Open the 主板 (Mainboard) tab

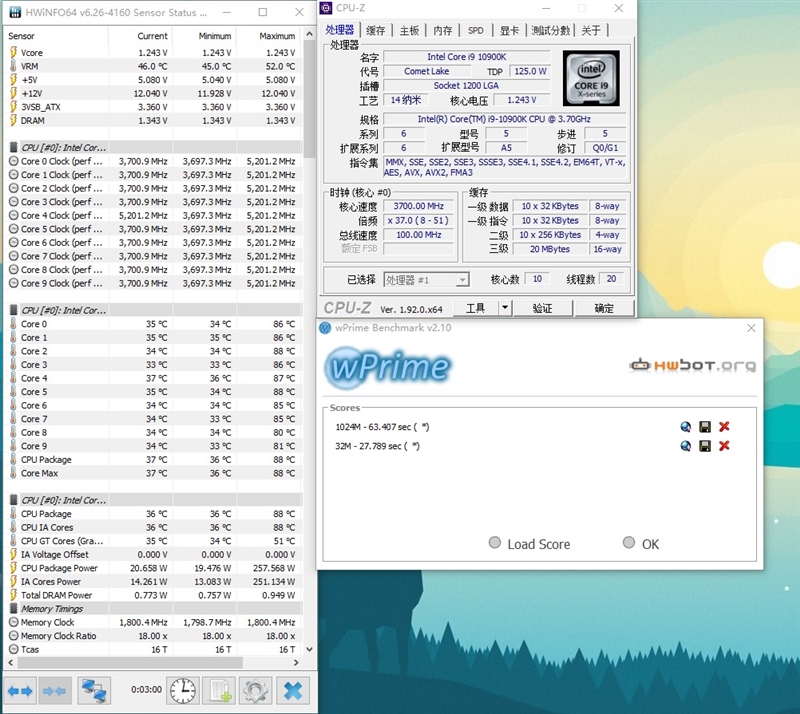click(408, 31)
